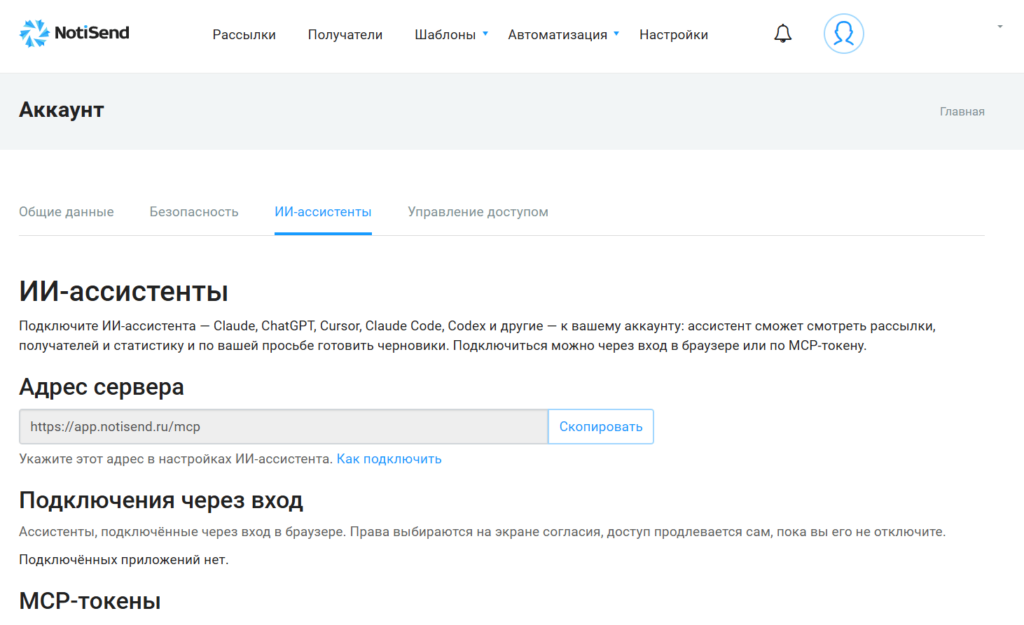Click the NotiSend logo
Image resolution: width=1024 pixels, height=625 pixels.
click(x=74, y=33)
